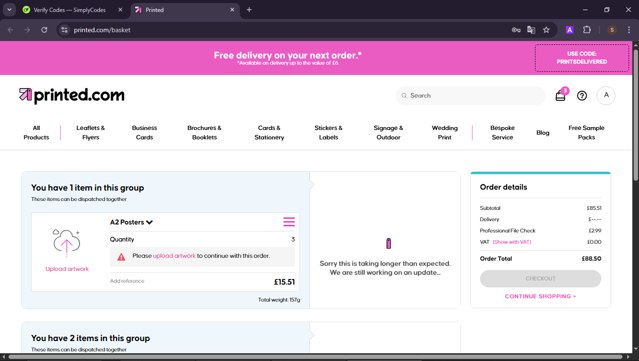Go forward in browser history
The image size is (639, 361).
27,30
